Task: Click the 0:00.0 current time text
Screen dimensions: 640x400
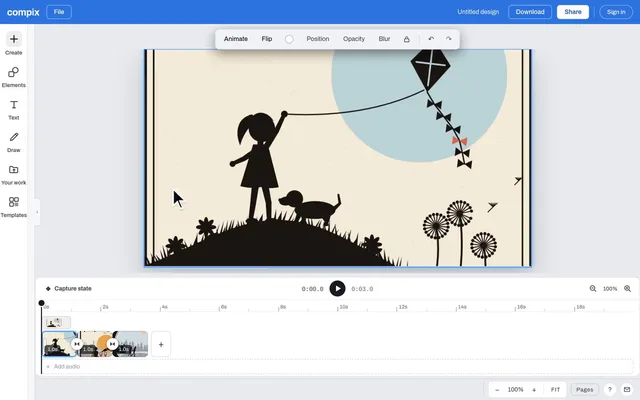Action: tap(312, 289)
